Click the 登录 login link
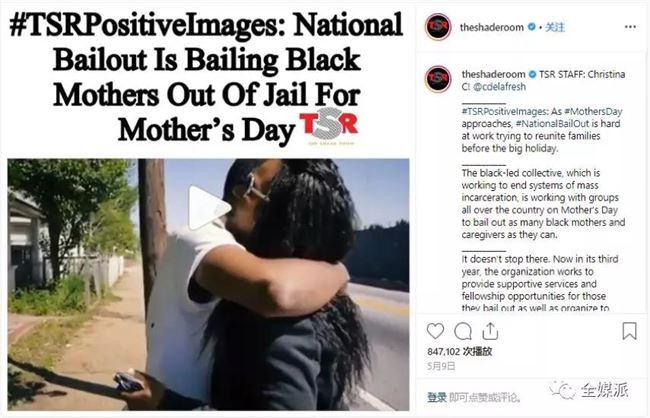Image resolution: width=650 pixels, height=418 pixels. pos(437,397)
